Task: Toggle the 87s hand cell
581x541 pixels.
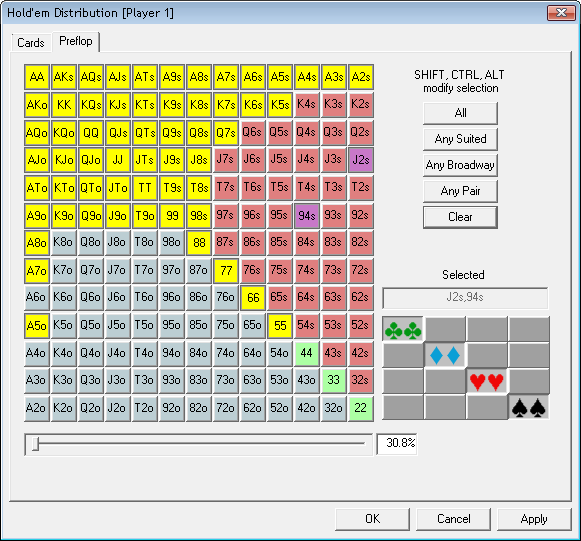Action: point(226,243)
